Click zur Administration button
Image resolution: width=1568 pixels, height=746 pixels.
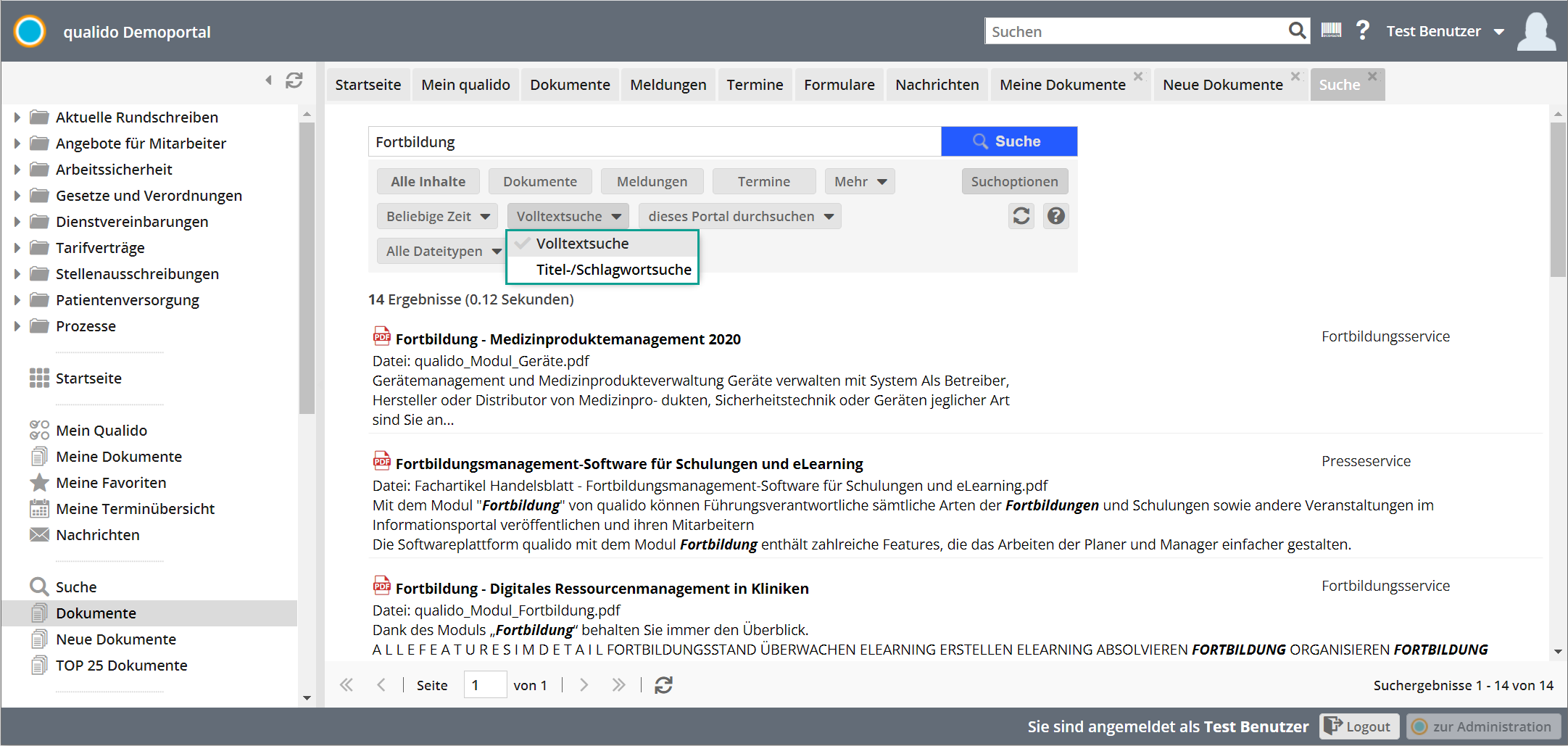1483,726
